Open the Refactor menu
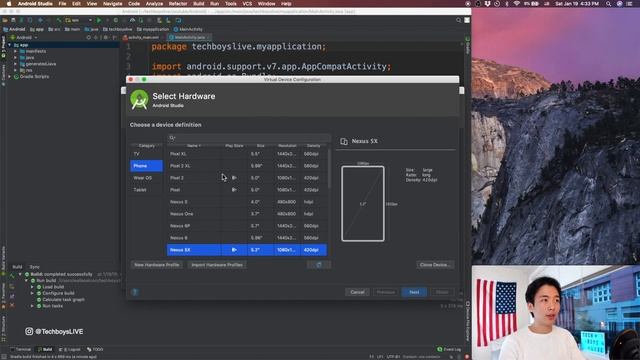Viewport: 640px width, 360px height. point(178,4)
